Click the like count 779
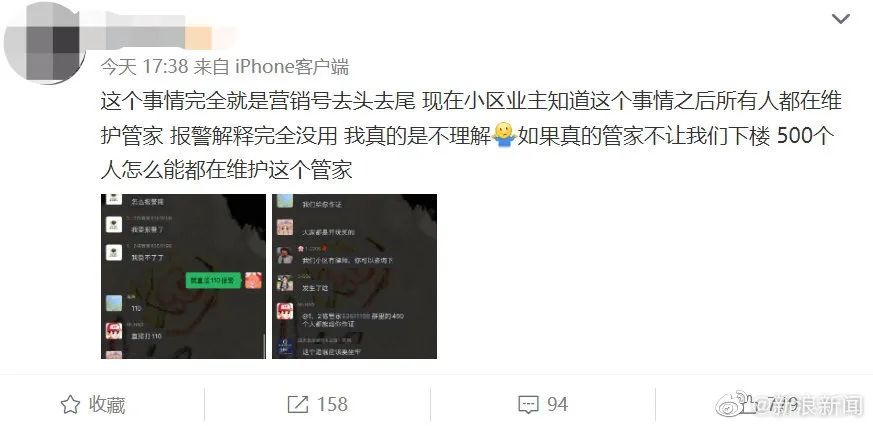 click(782, 405)
